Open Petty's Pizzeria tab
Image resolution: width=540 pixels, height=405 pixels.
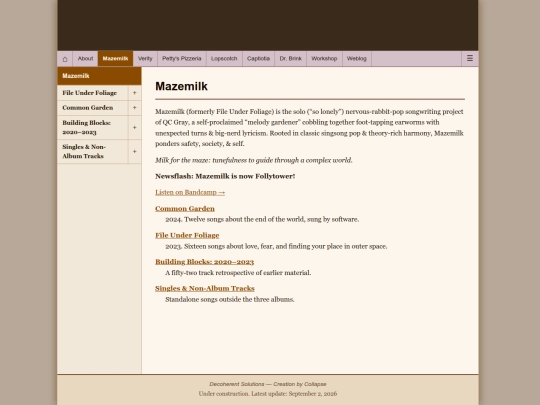click(182, 59)
